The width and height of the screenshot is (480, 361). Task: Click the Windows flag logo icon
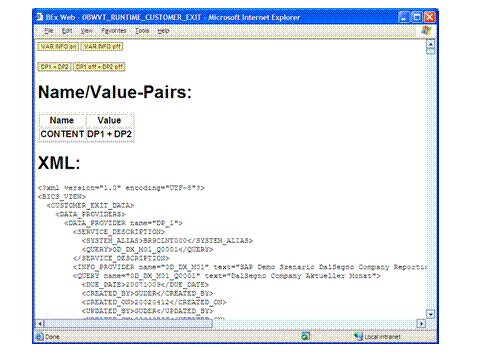click(426, 31)
